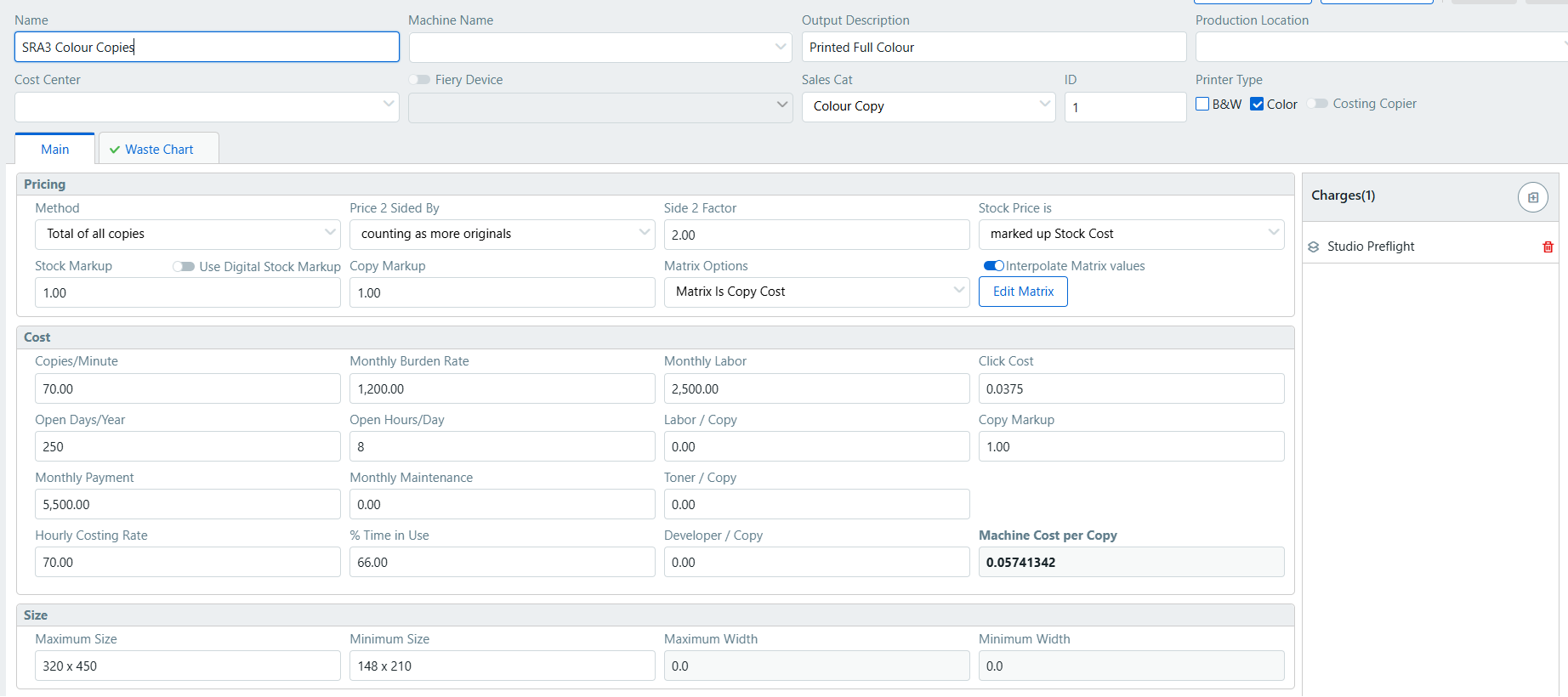Open the Stock Price is dropdown
The width and height of the screenshot is (1568, 697).
coord(1131,234)
